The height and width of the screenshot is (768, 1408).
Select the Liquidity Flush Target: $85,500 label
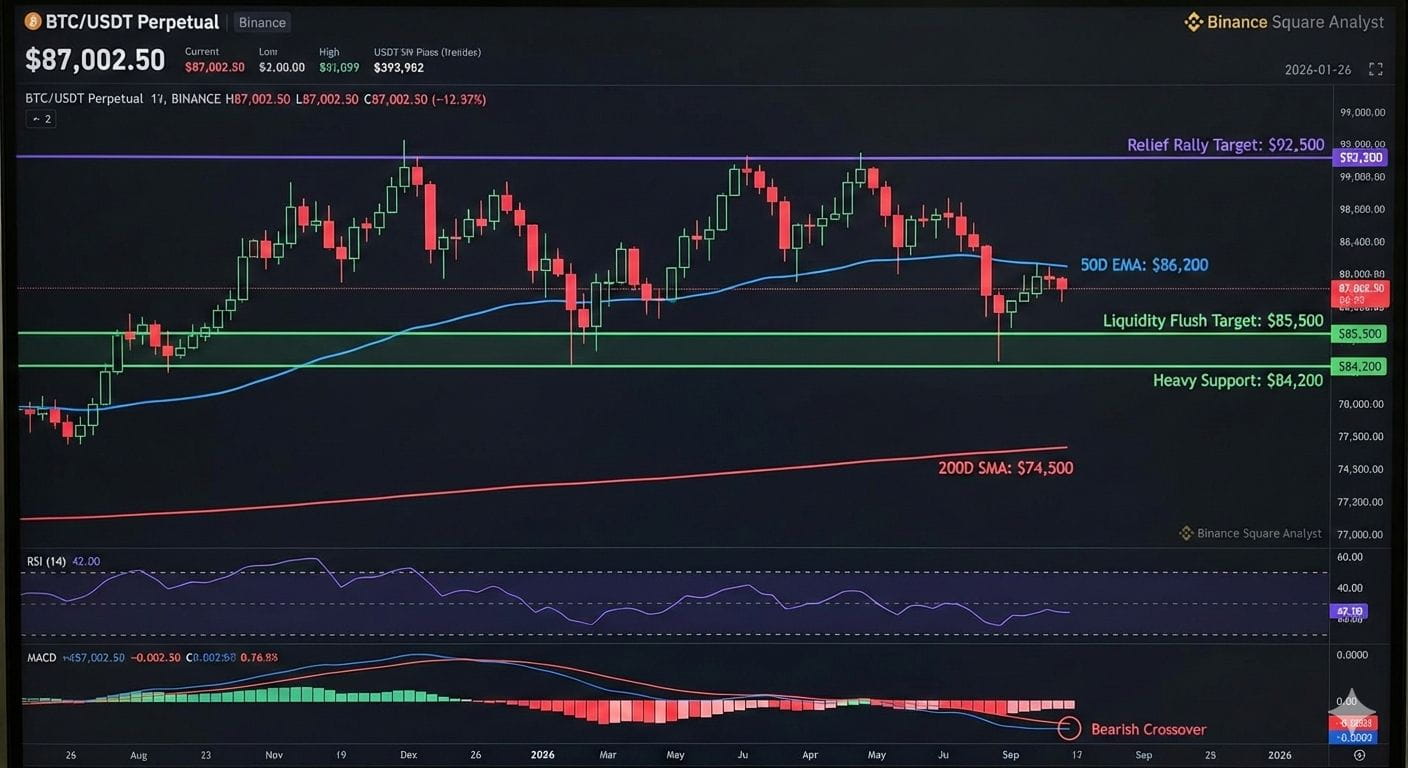coord(1213,321)
